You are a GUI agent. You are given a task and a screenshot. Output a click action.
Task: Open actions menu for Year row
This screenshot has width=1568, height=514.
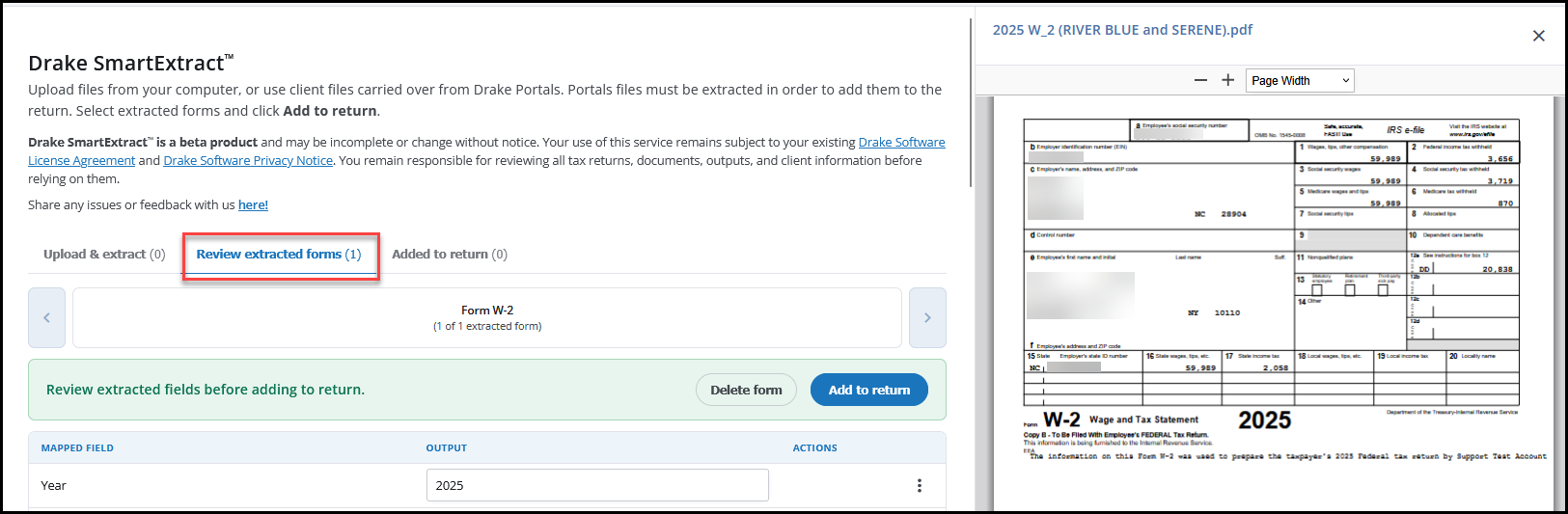pos(919,485)
